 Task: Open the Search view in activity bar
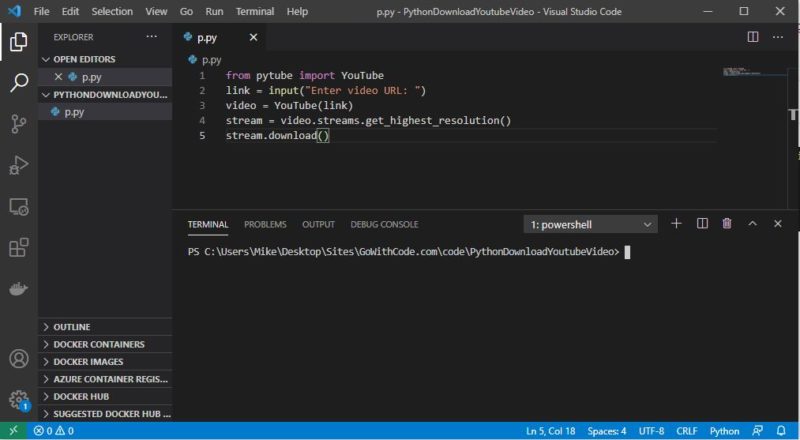[18, 83]
